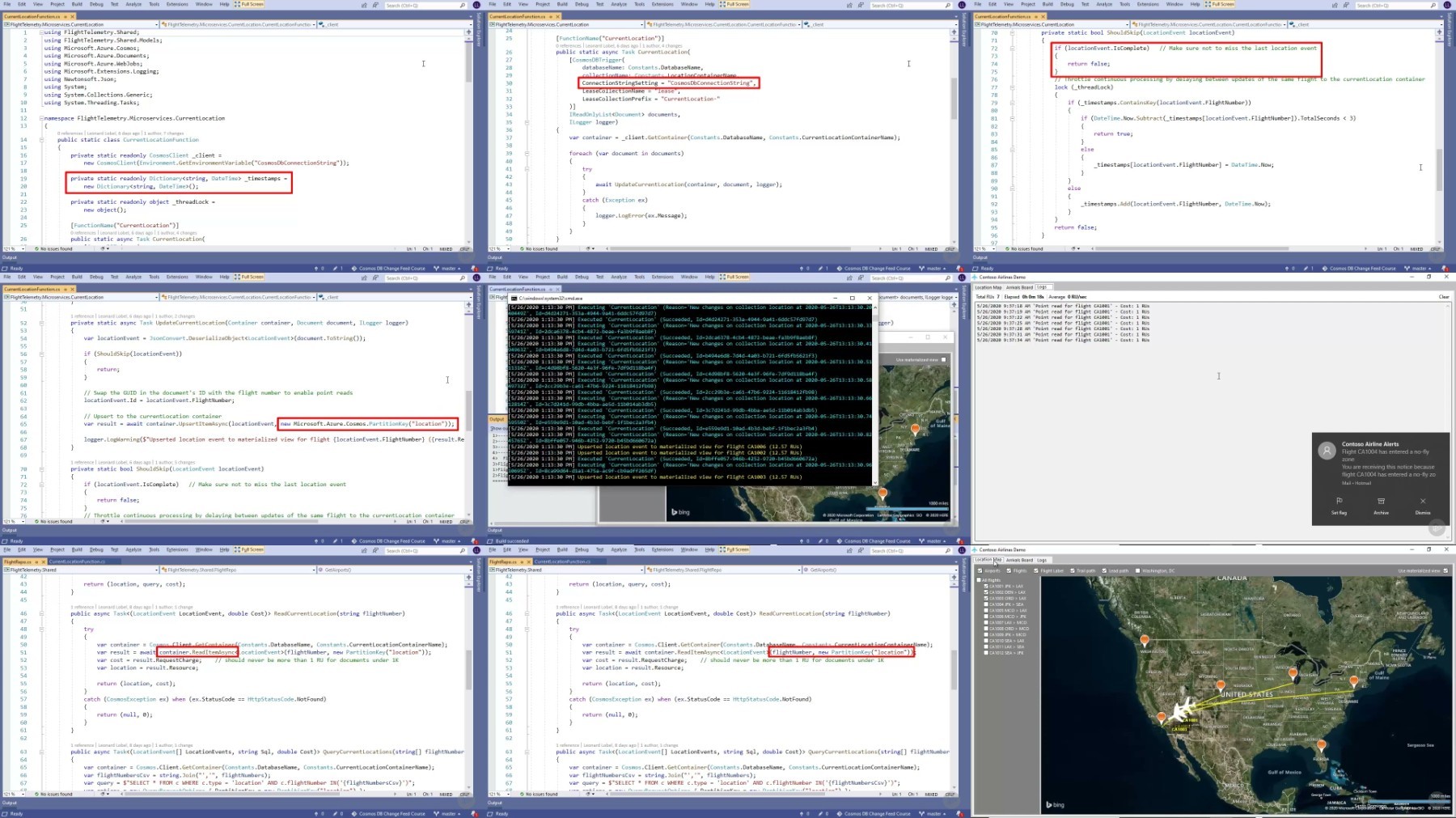Image resolution: width=1456 pixels, height=818 pixels.
Task: Enable the Washington, DC checkbox
Action: 1137,570
